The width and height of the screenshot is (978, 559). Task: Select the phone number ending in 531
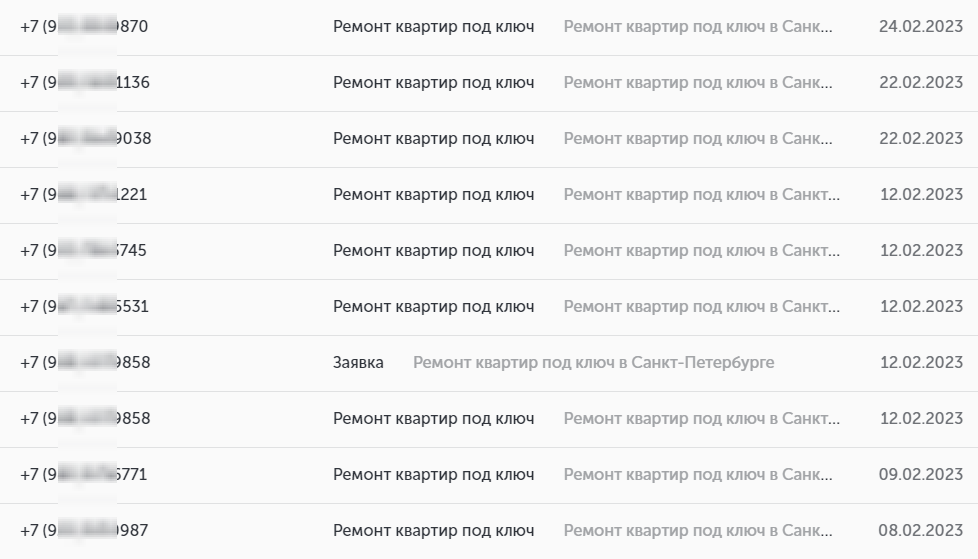pyautogui.click(x=84, y=307)
